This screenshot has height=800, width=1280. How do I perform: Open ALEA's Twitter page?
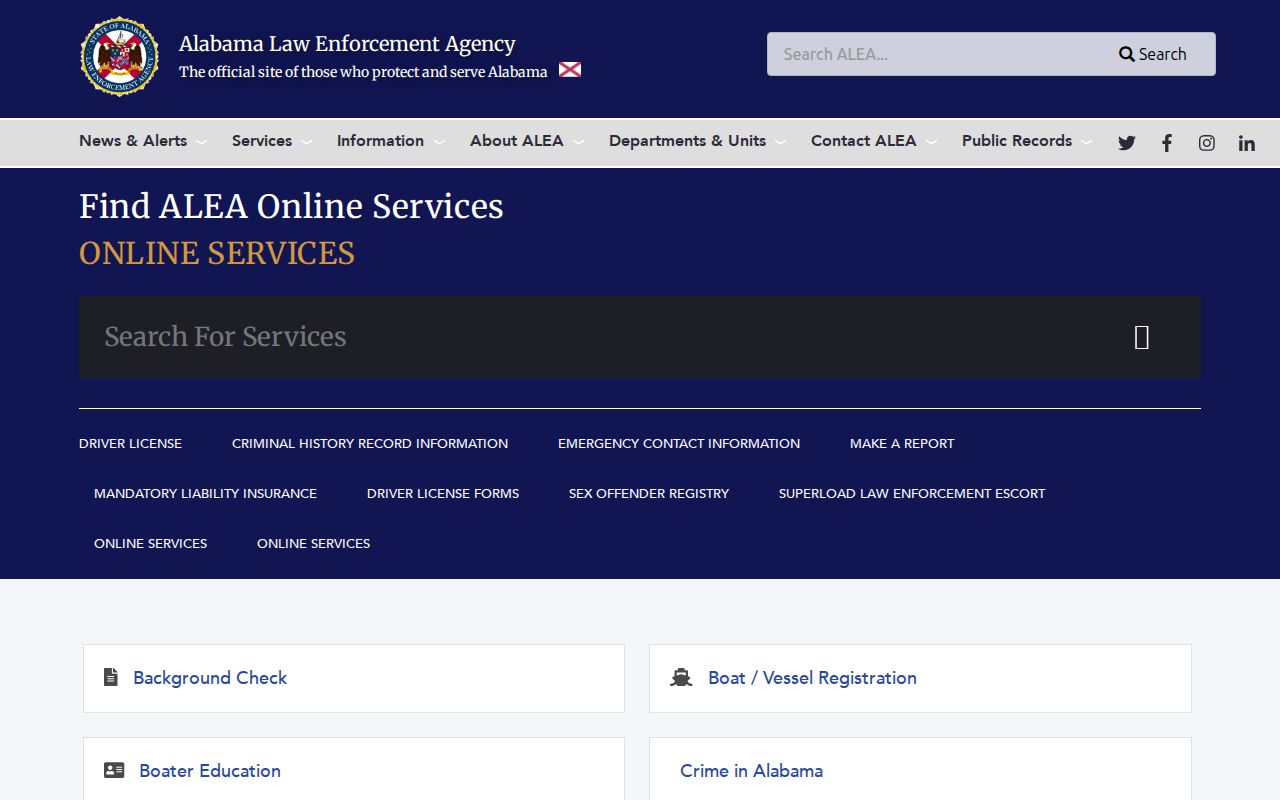(1127, 143)
